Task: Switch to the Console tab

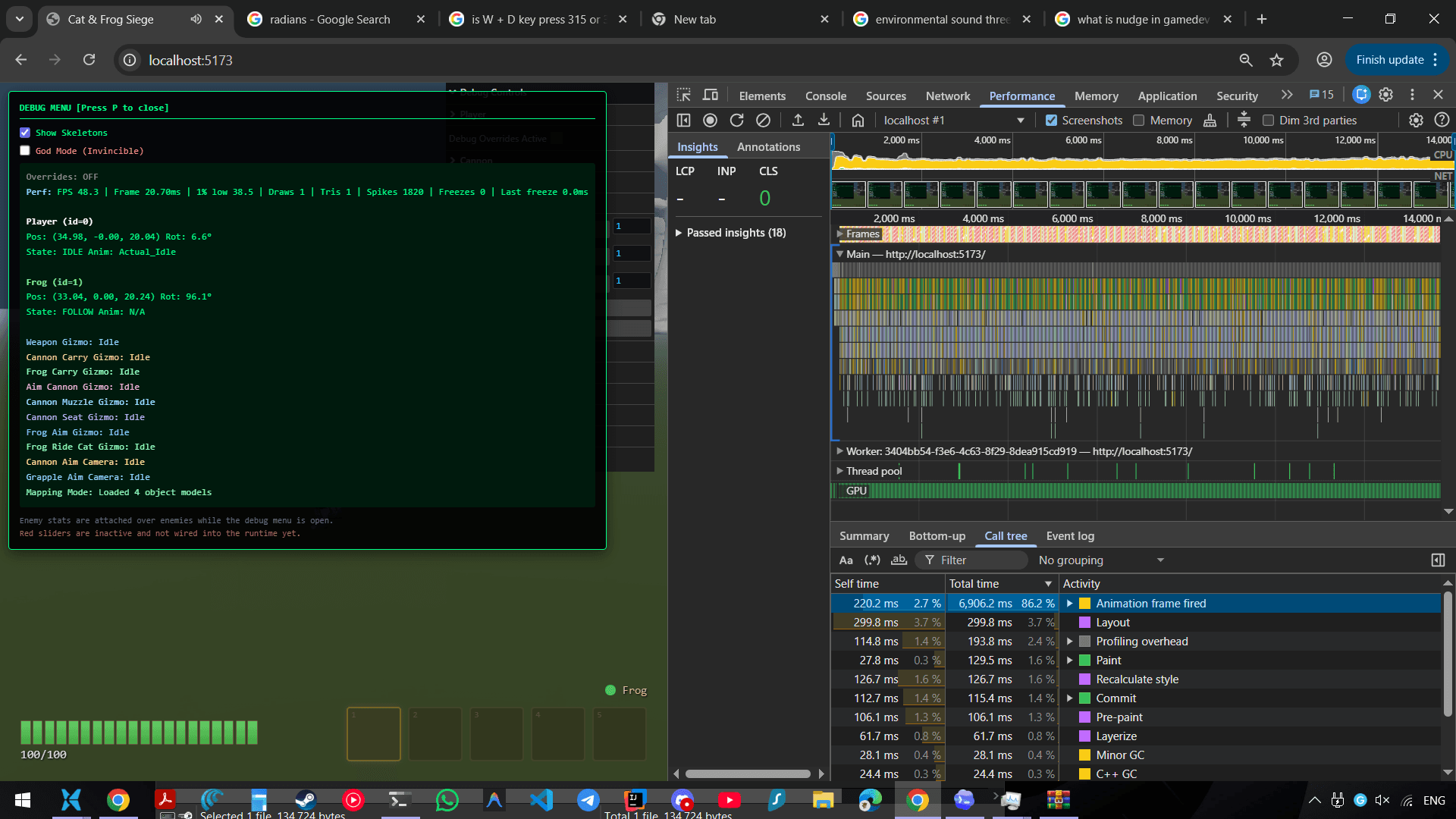Action: (826, 96)
